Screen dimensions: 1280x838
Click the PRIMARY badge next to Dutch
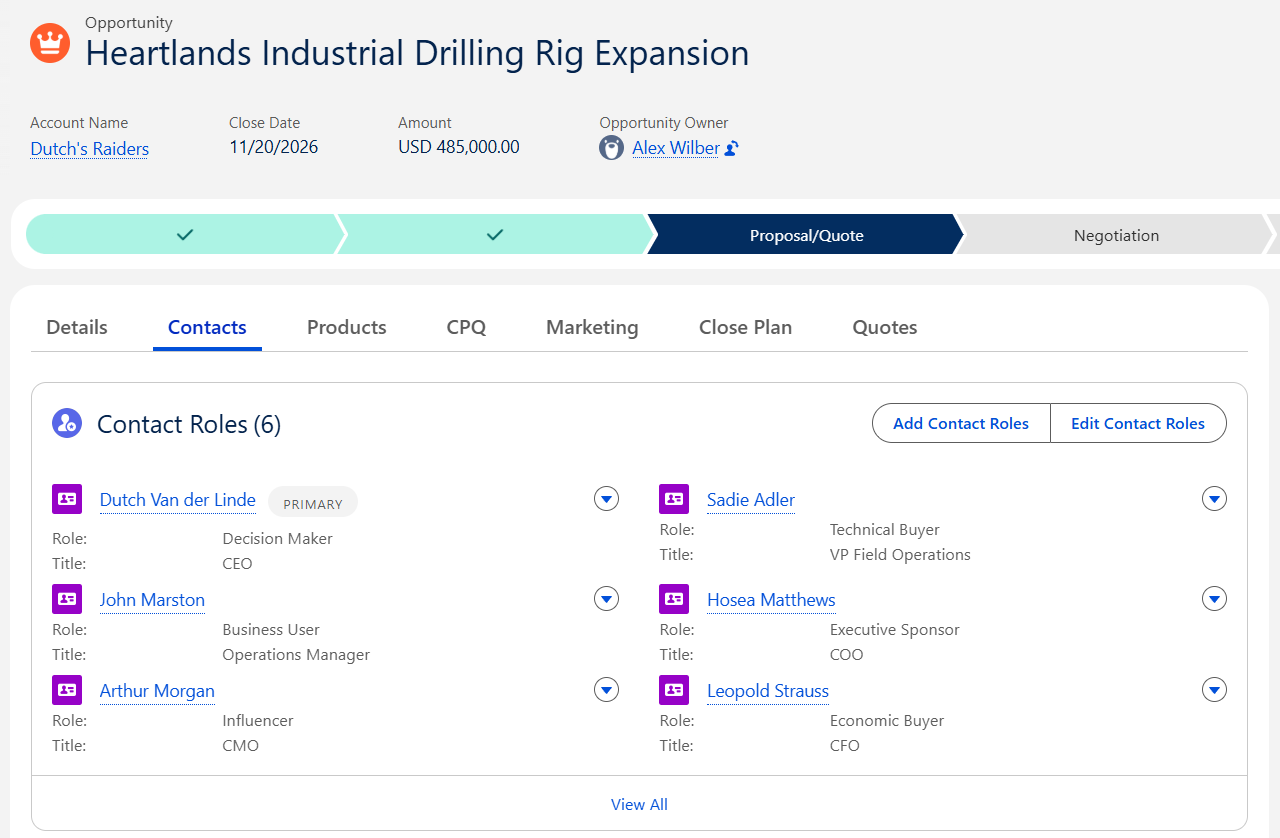(313, 502)
